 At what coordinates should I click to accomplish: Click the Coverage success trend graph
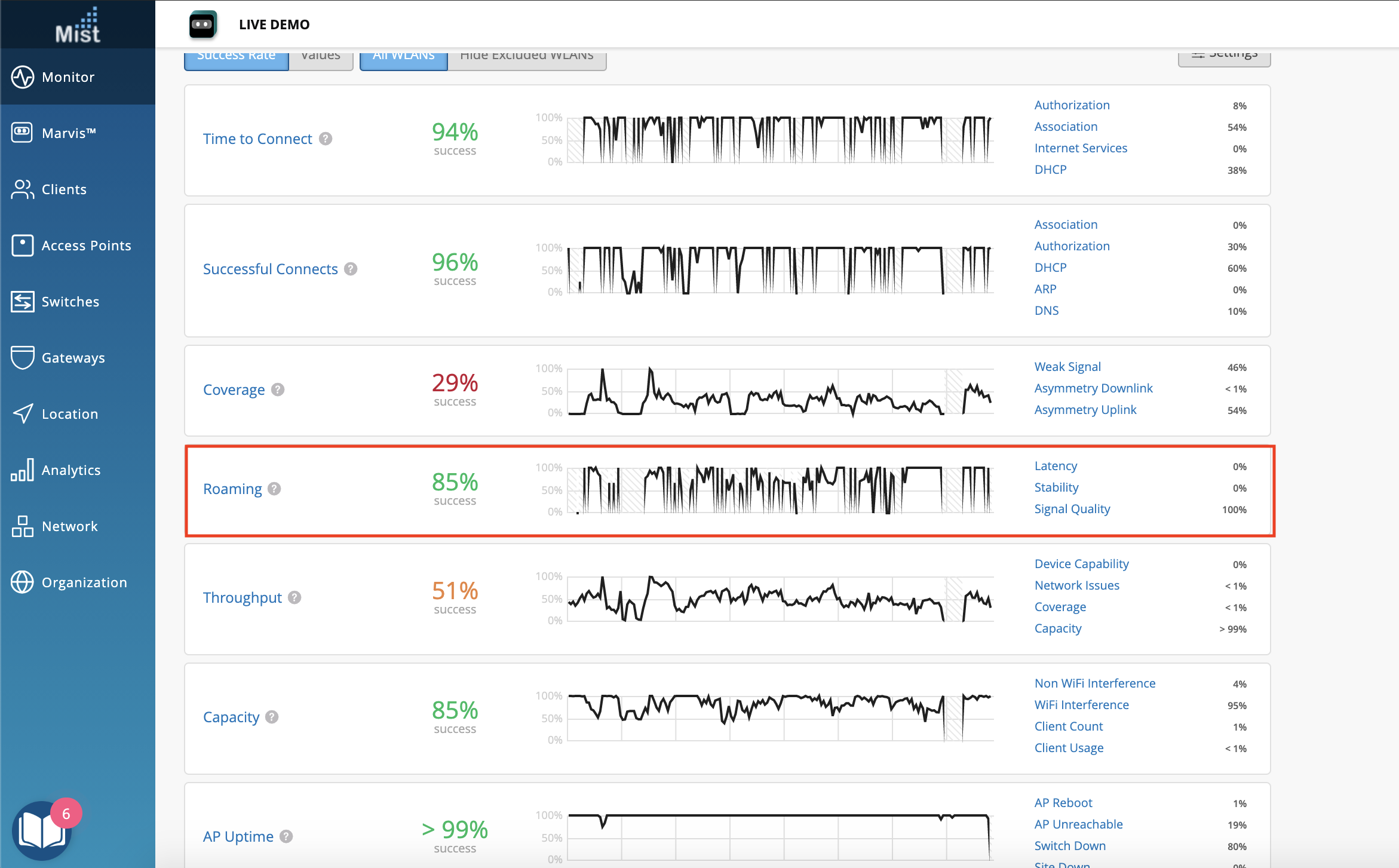coord(780,391)
